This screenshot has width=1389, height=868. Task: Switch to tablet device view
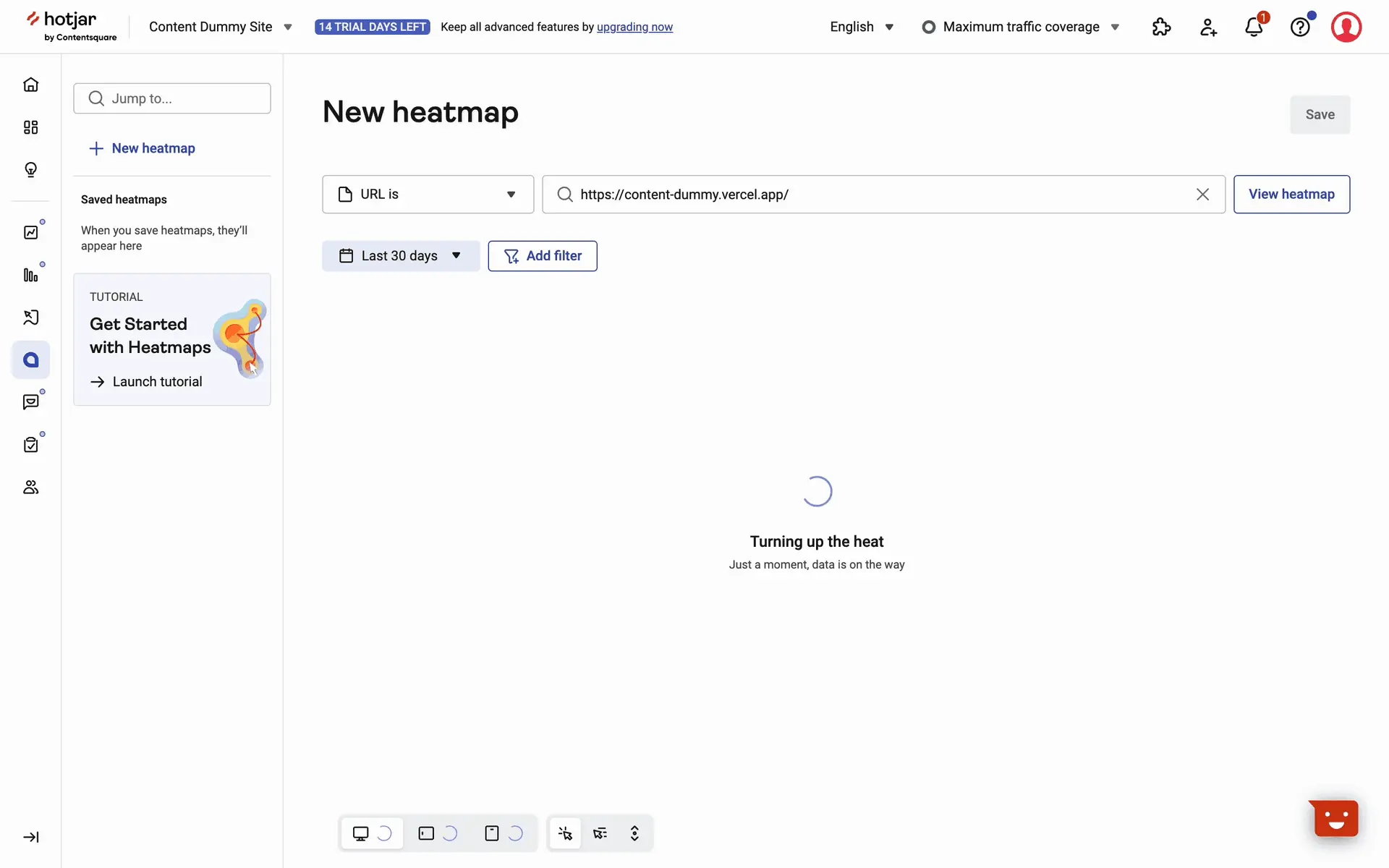click(x=426, y=833)
